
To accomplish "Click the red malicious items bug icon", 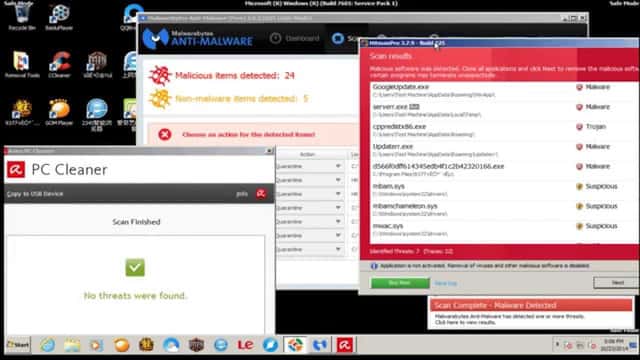I will [x=160, y=76].
